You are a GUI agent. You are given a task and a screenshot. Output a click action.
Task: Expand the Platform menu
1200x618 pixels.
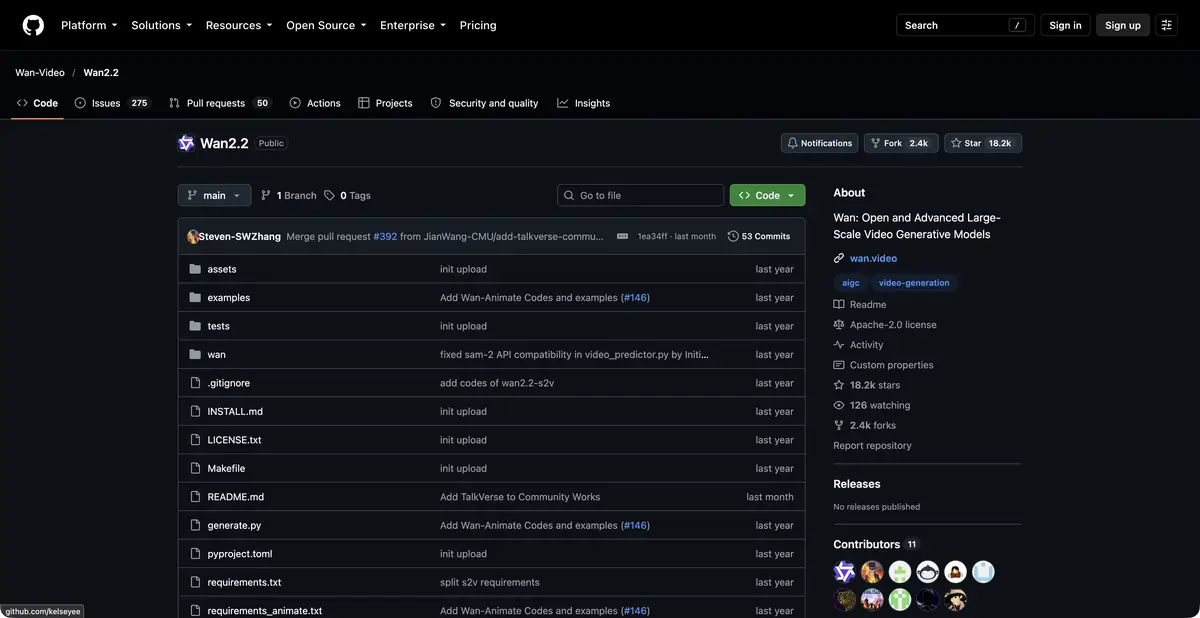click(89, 25)
